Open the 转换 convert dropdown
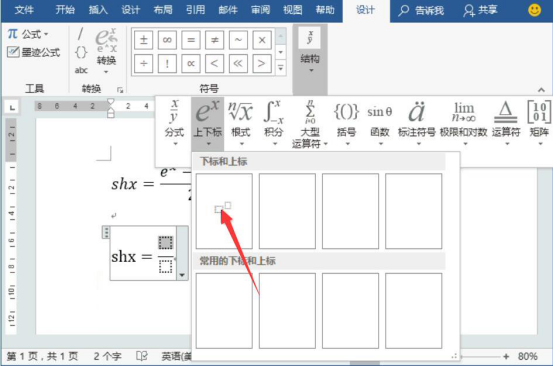 (106, 50)
